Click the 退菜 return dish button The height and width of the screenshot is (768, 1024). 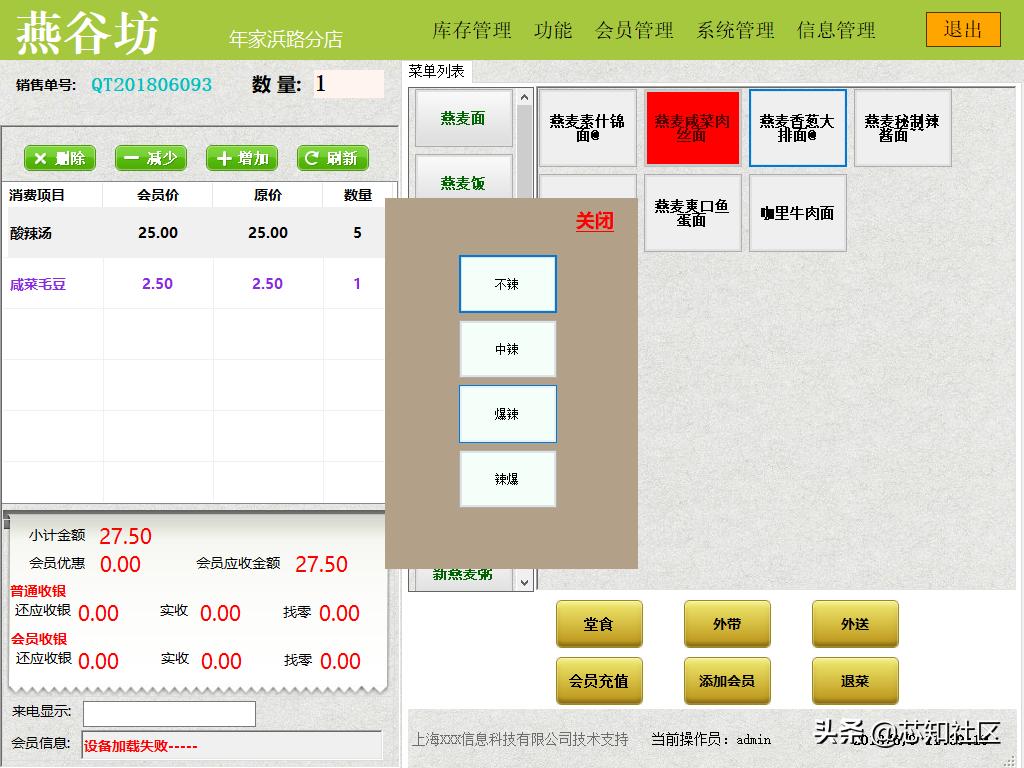click(x=855, y=681)
